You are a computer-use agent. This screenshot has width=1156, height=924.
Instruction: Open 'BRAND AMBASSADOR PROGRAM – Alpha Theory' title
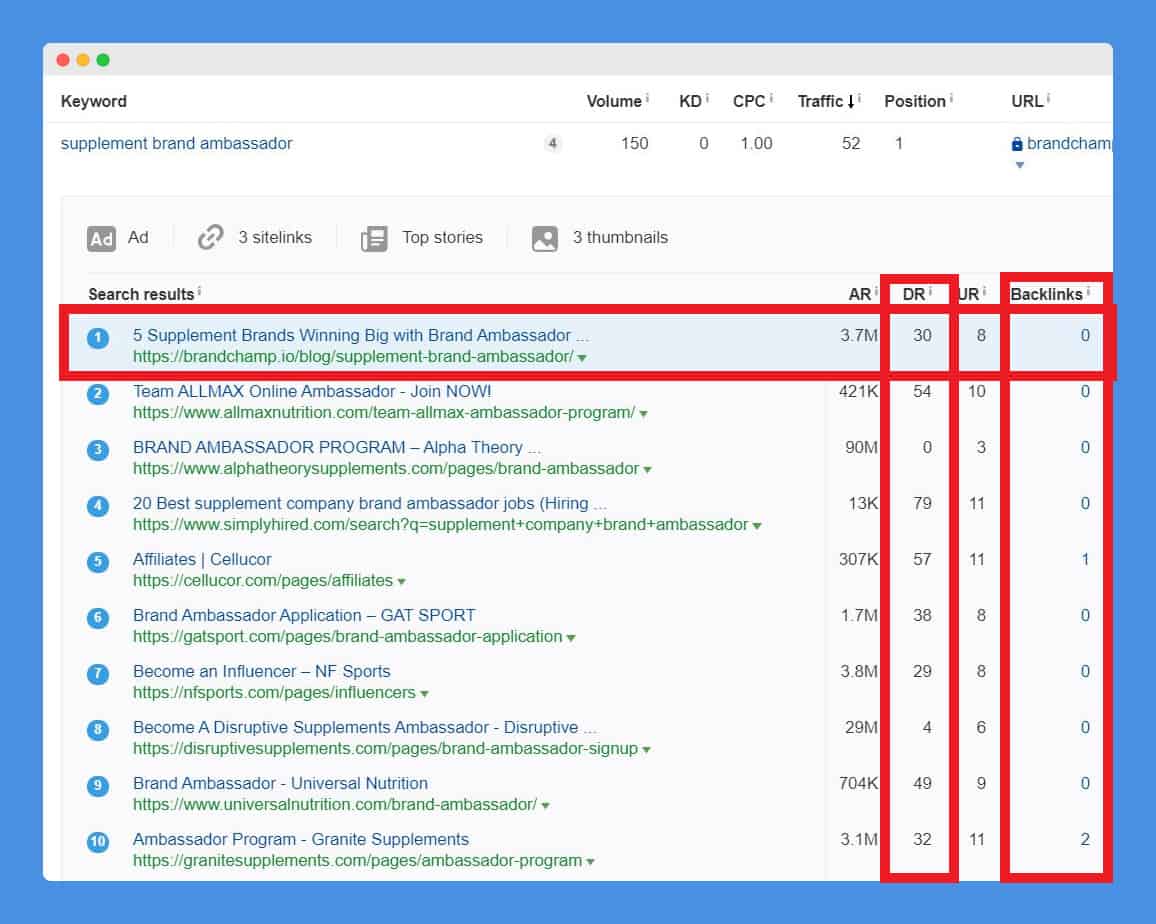(x=337, y=448)
